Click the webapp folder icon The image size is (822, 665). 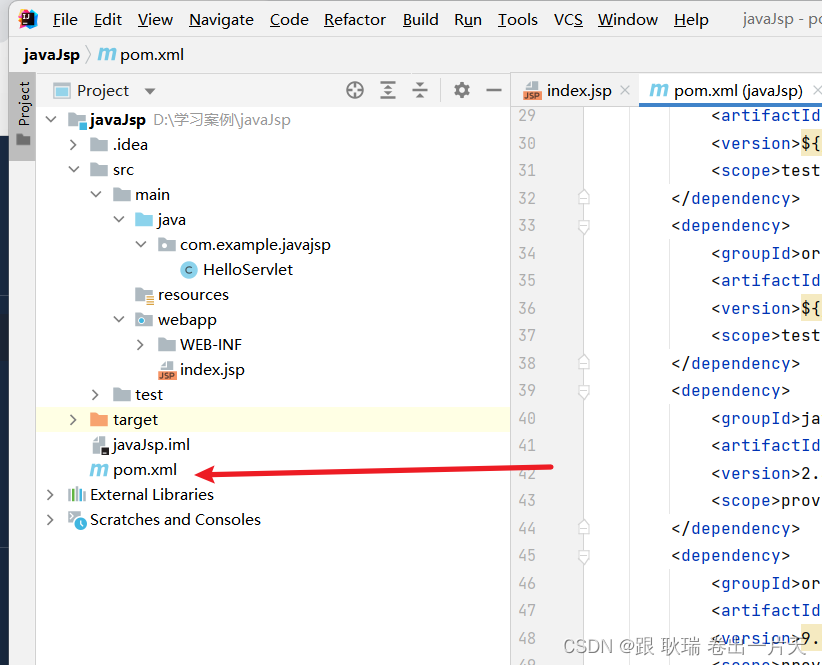point(144,319)
